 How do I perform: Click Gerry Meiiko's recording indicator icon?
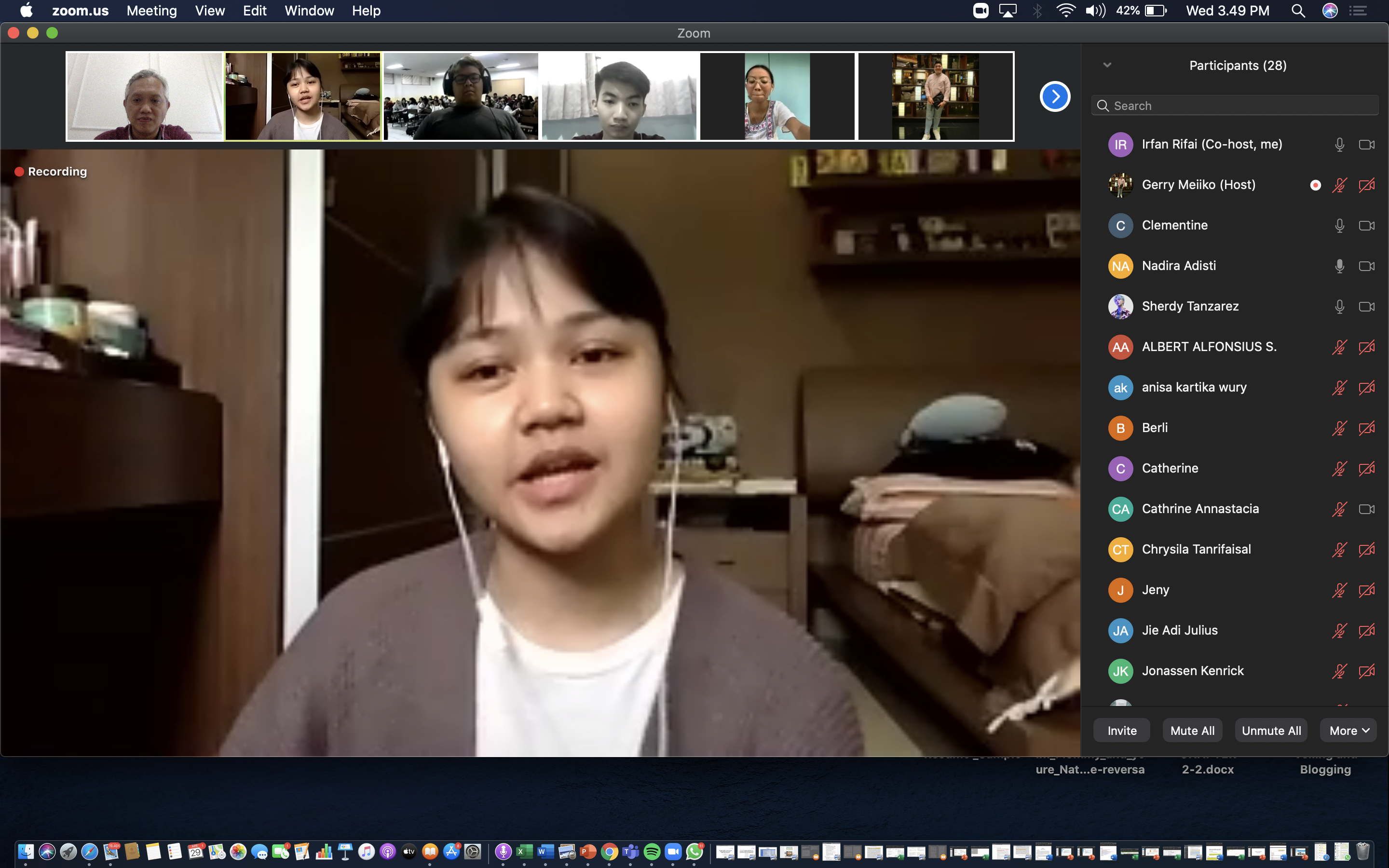click(1316, 185)
